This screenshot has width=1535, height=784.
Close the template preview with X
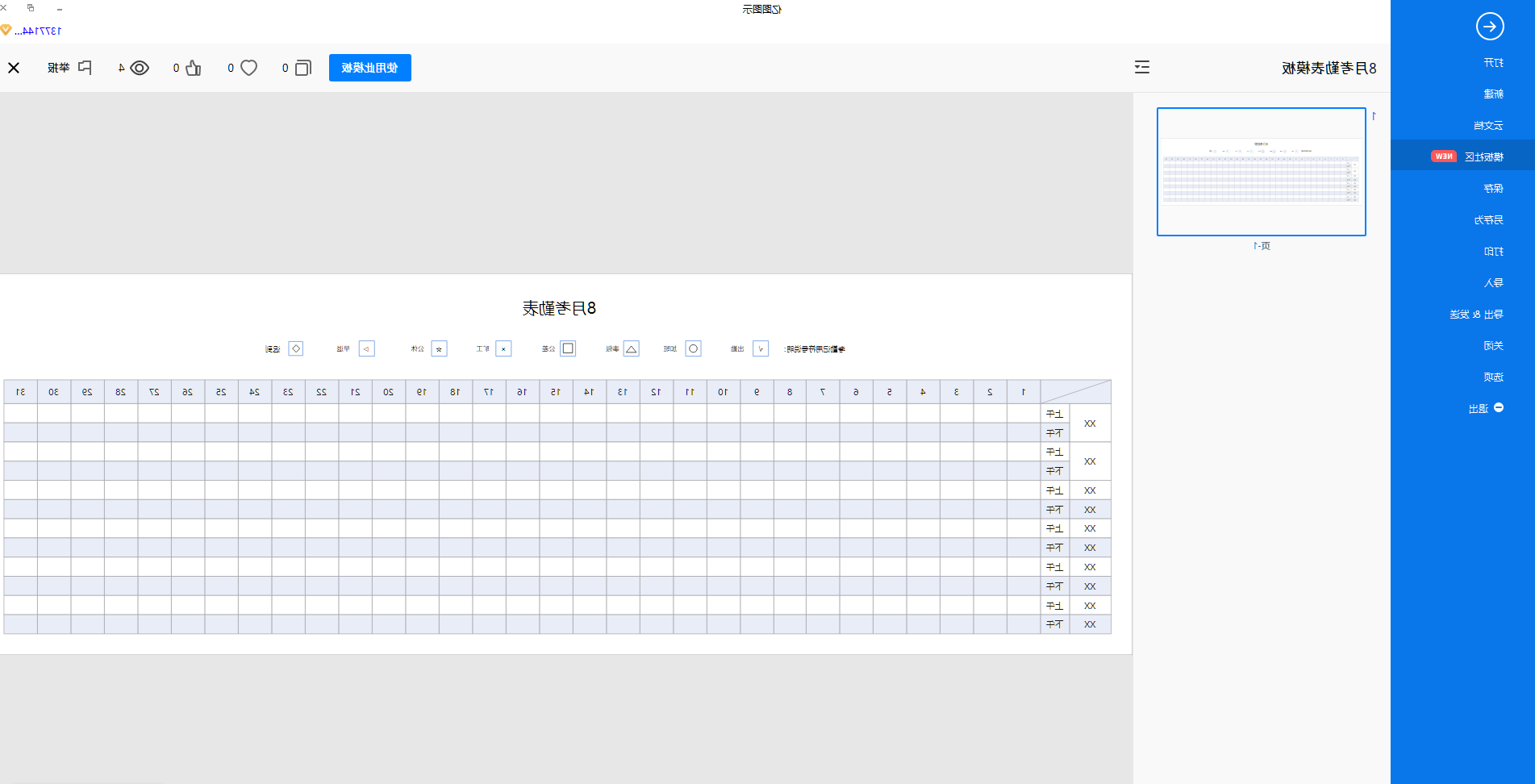click(14, 68)
